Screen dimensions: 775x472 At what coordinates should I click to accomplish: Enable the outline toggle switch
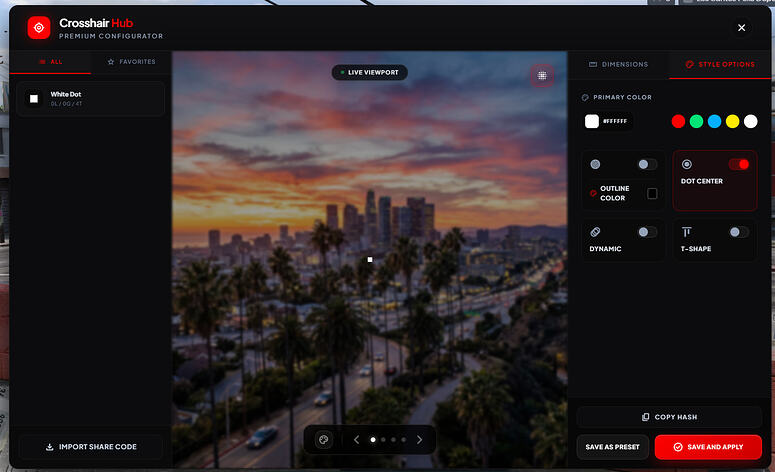tap(647, 164)
